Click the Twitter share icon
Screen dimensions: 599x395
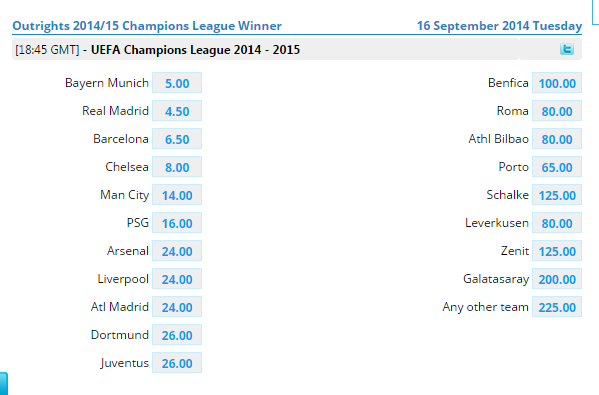tap(567, 49)
